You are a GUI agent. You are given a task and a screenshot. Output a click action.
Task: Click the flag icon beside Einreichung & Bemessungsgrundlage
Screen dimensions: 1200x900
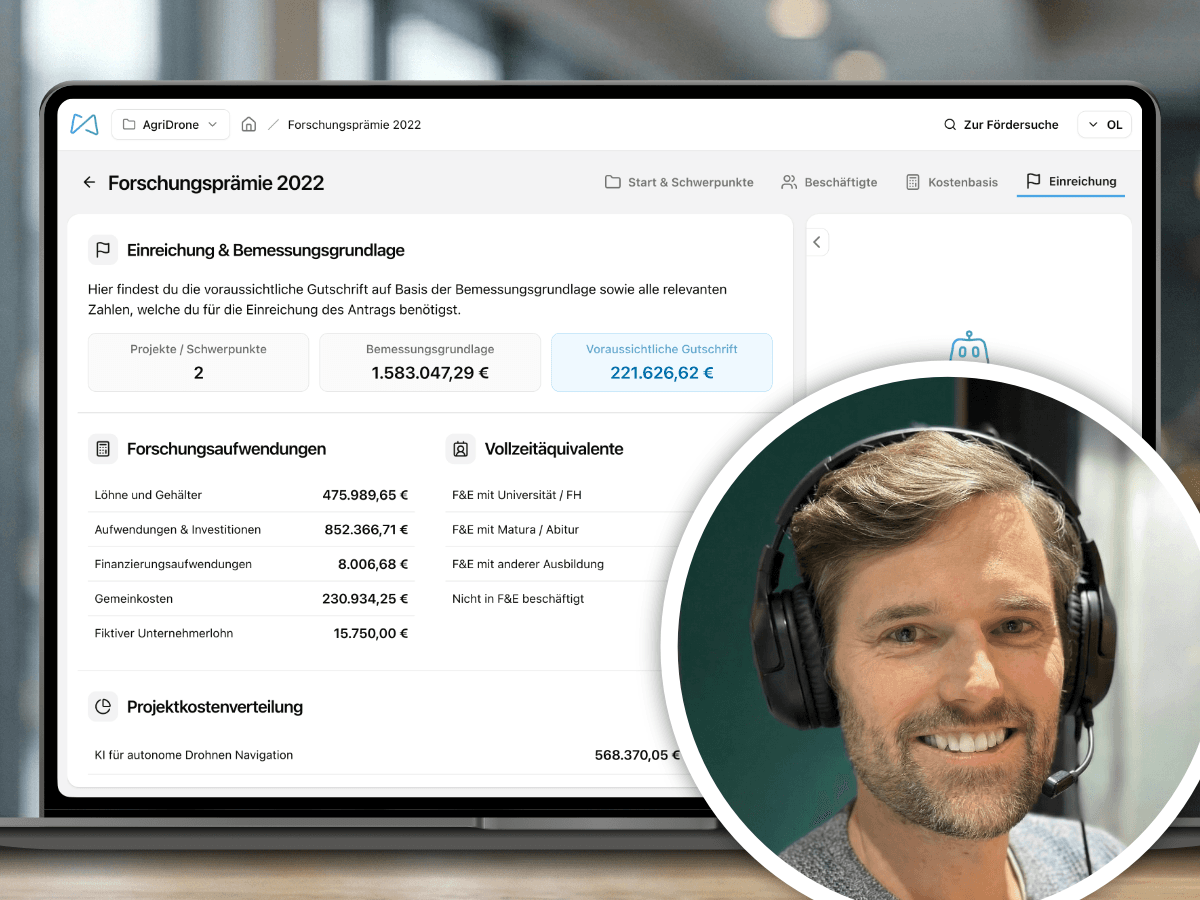coord(103,250)
